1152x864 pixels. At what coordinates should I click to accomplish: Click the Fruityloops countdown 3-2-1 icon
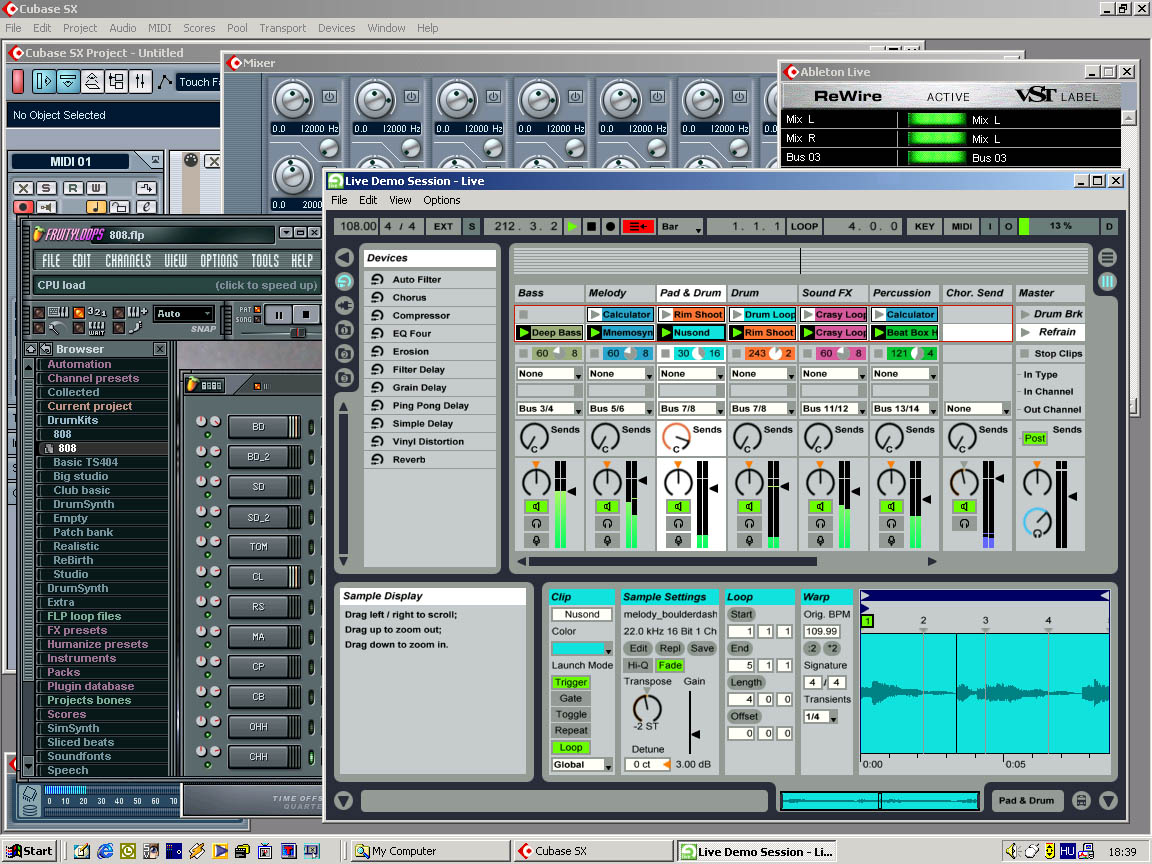click(97, 312)
